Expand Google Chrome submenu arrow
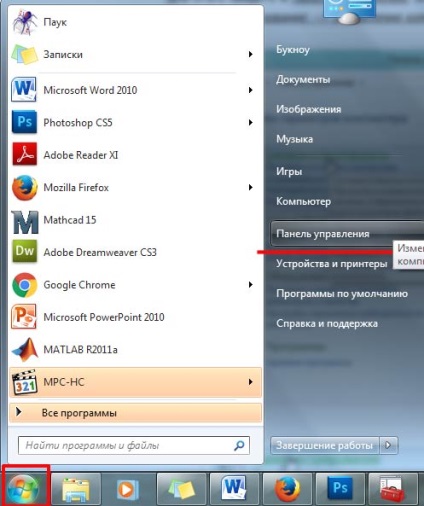Screen dimensions: 424x506 [250, 285]
